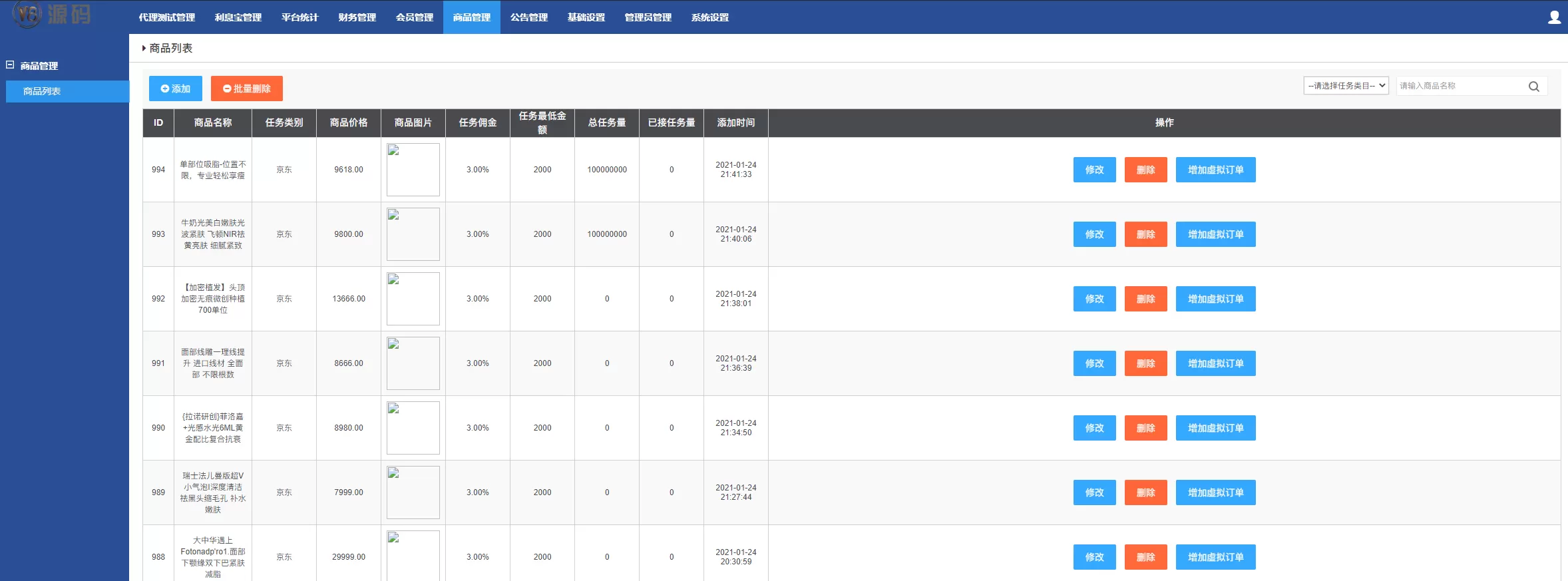This screenshot has width=1568, height=581.
Task: Click product image for ID 990
Action: click(x=413, y=428)
